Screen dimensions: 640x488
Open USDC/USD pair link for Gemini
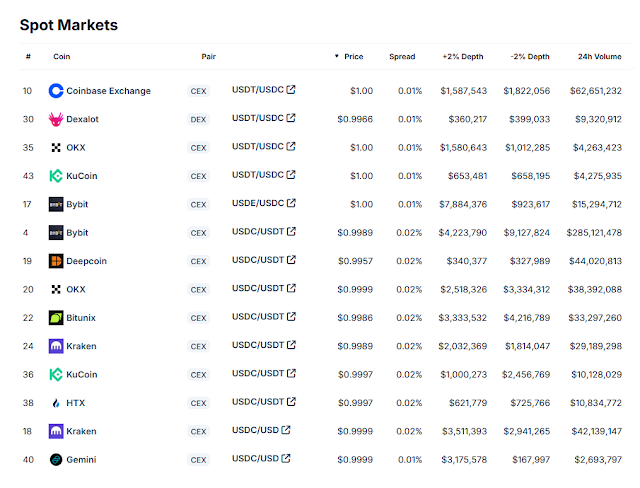tap(255, 459)
